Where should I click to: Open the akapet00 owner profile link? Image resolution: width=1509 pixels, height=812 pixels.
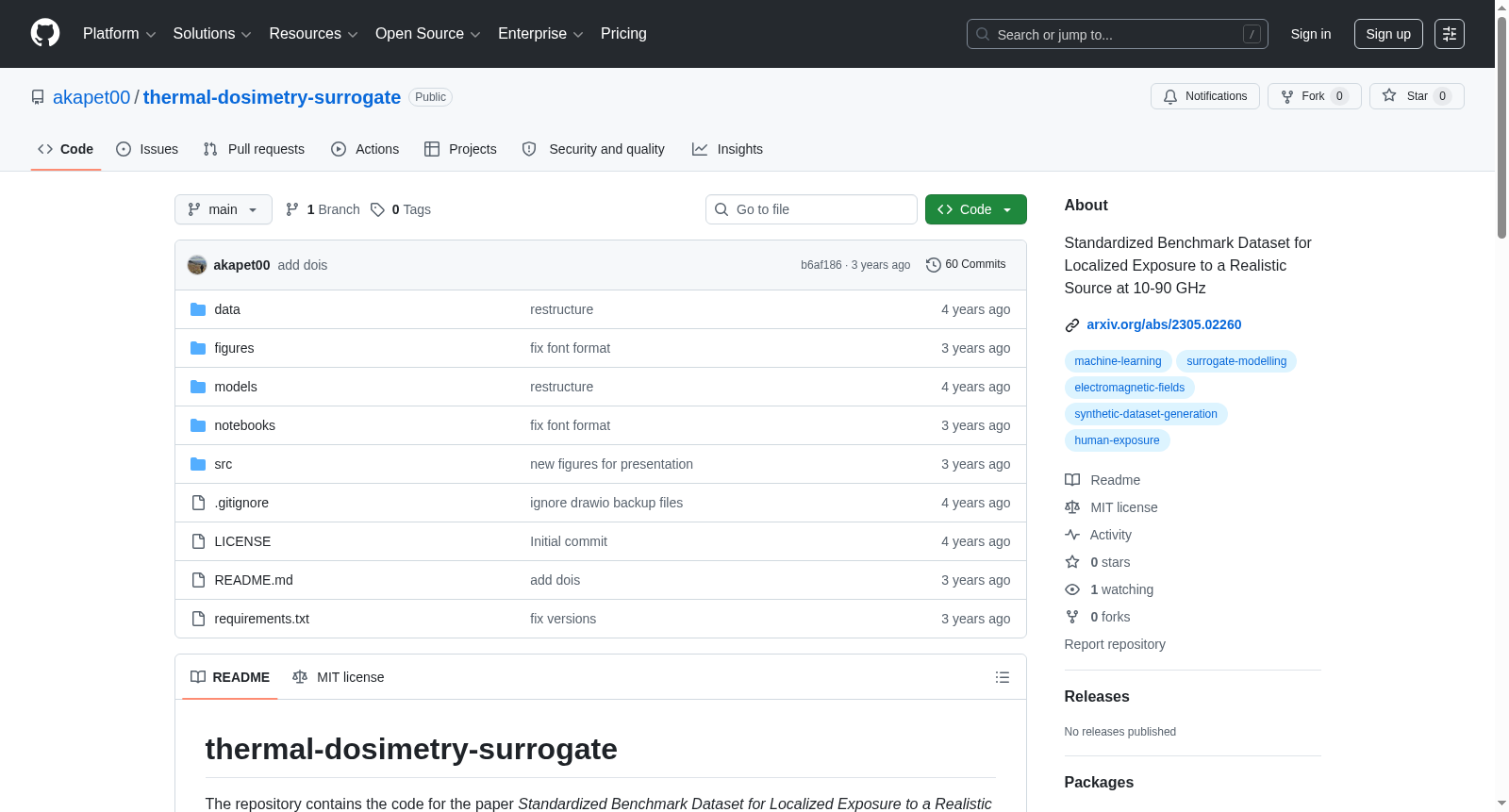point(91,97)
